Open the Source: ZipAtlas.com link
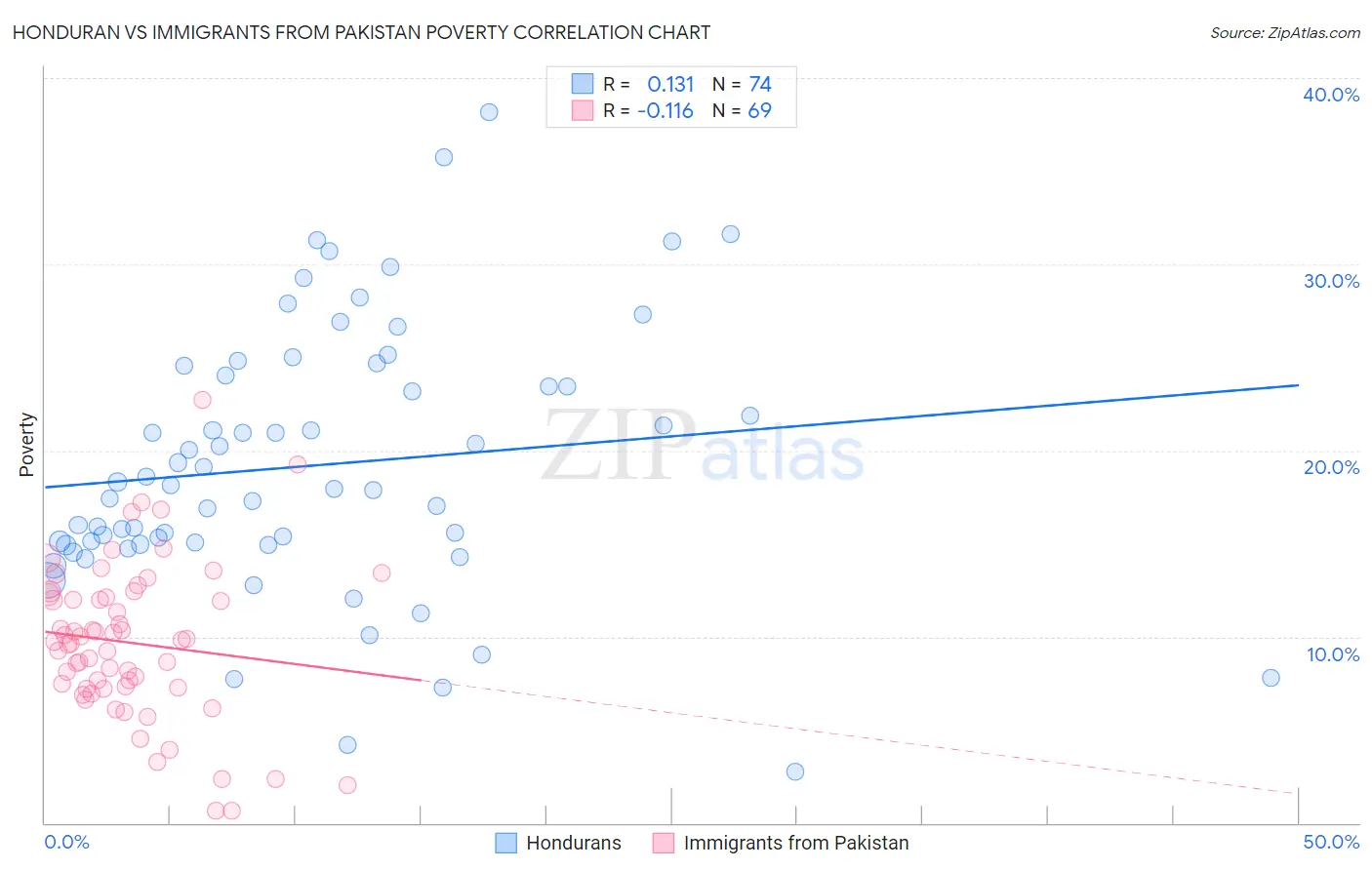1372x870 pixels. (1284, 32)
